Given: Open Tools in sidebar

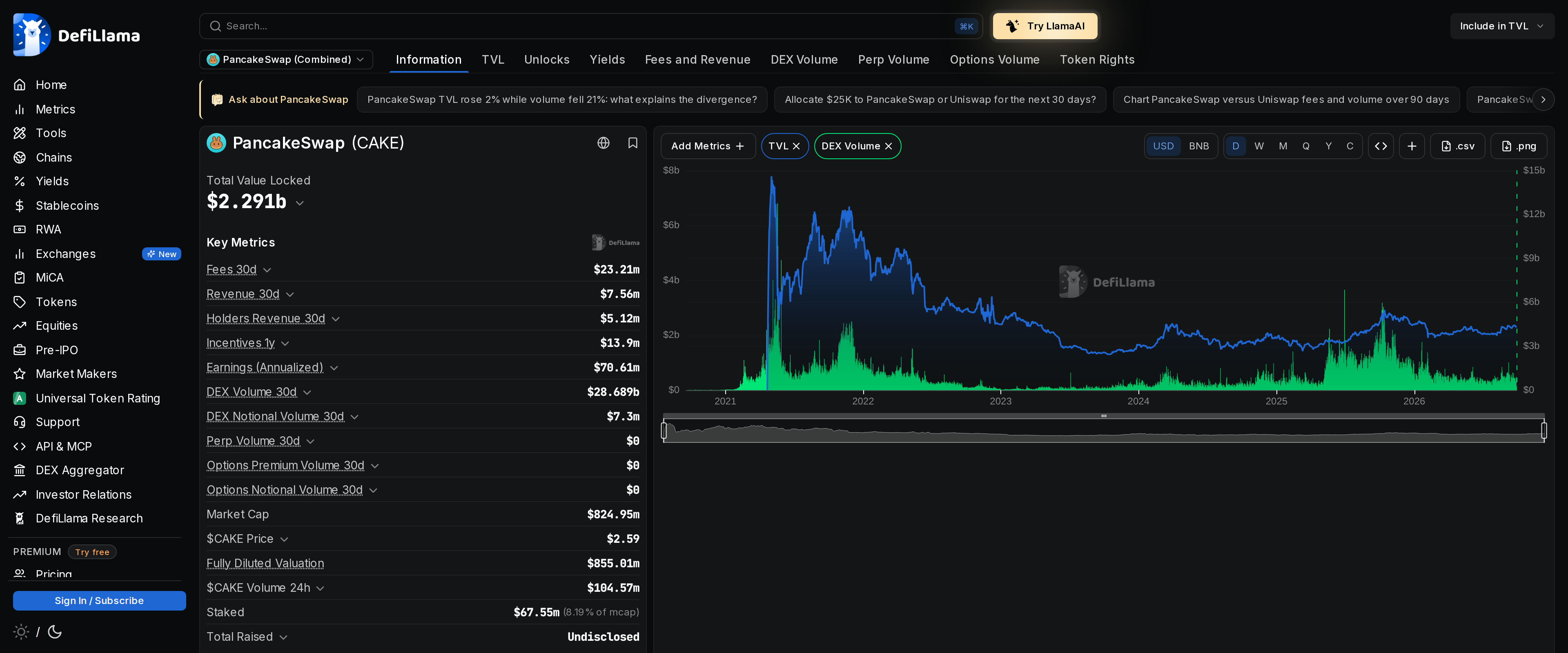Looking at the screenshot, I should pyautogui.click(x=51, y=133).
